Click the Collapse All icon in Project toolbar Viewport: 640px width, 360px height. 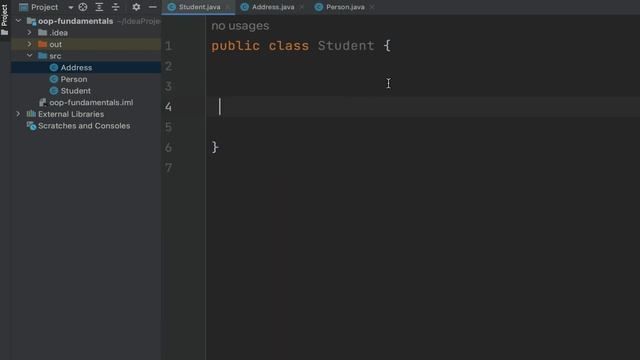point(116,7)
